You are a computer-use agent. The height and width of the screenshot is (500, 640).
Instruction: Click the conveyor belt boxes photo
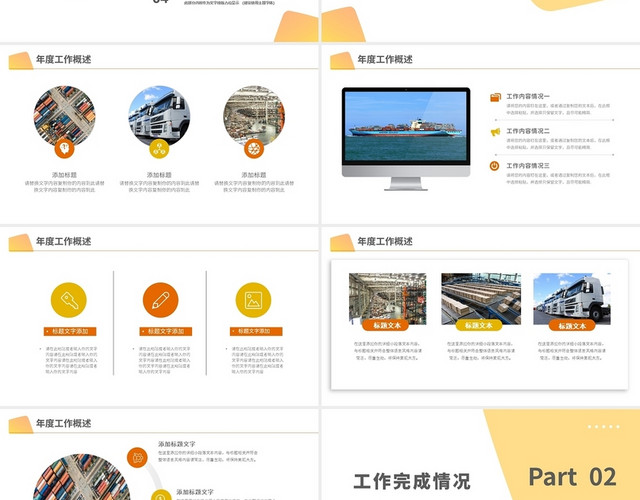pos(481,299)
